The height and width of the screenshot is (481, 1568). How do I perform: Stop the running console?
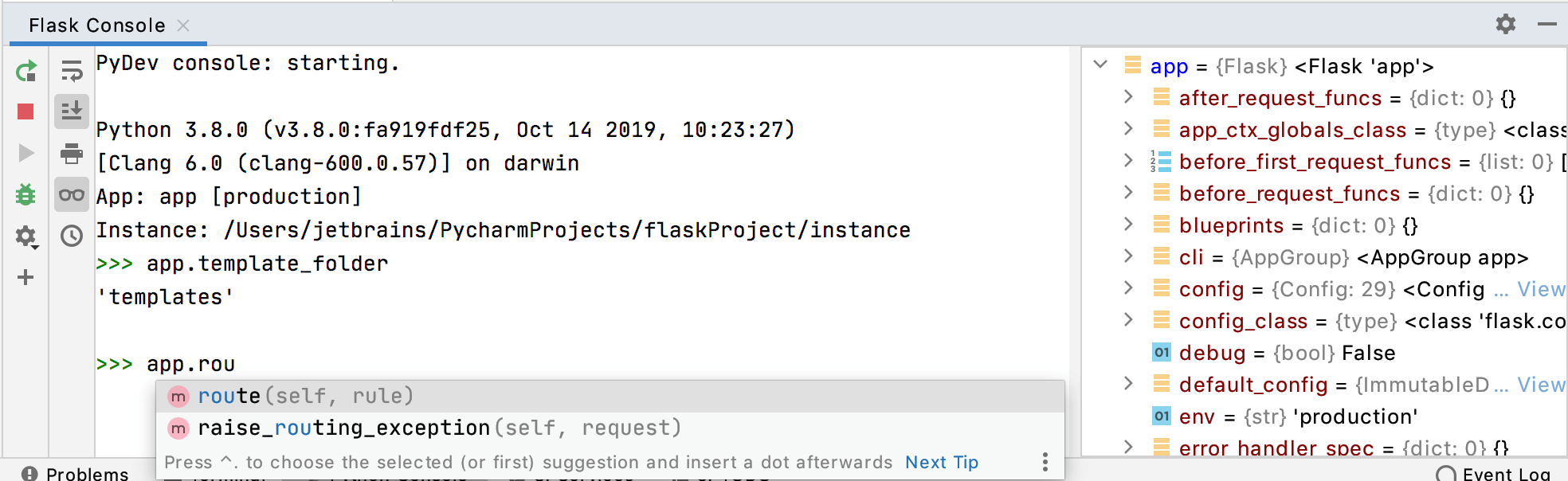click(x=25, y=111)
